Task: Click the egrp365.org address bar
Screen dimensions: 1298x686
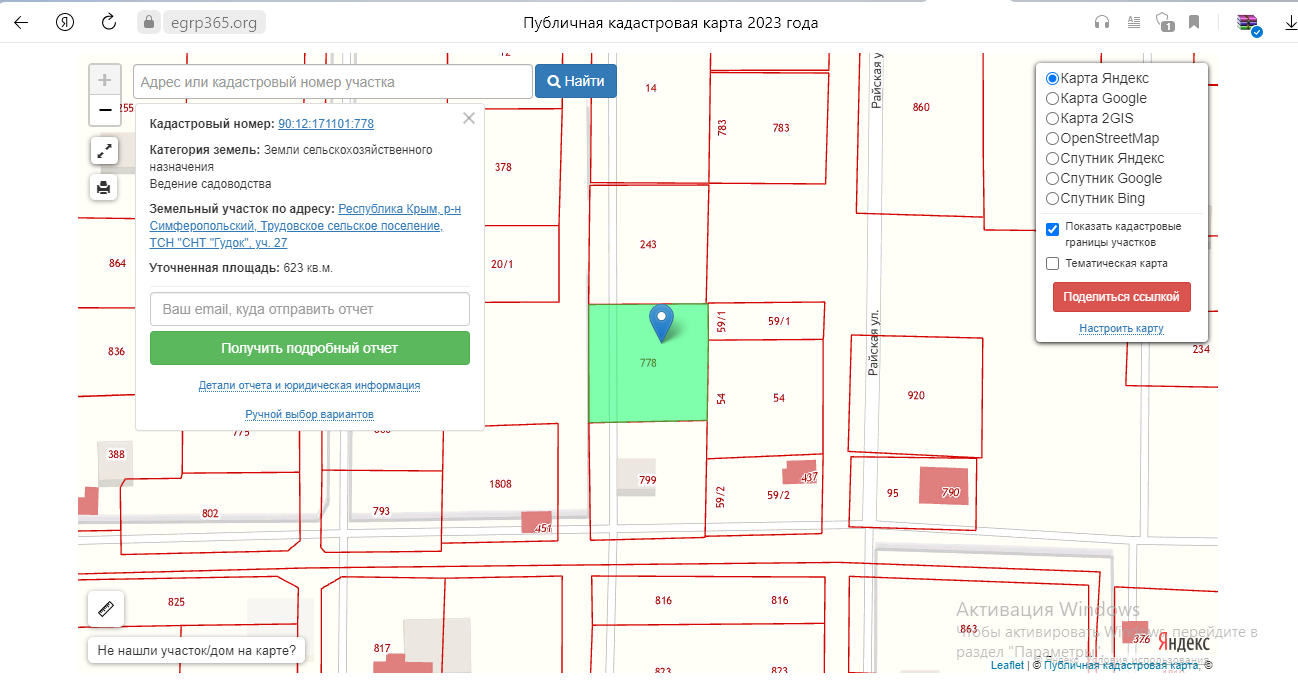Action: [x=212, y=22]
